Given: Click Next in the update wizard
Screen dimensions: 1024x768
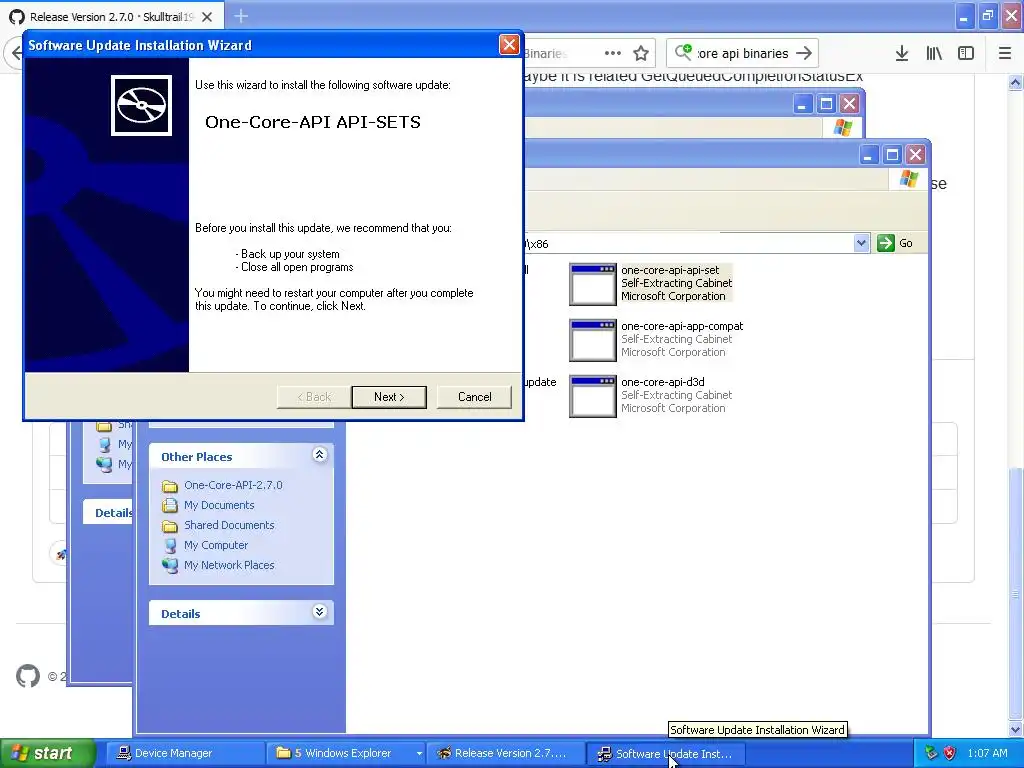Looking at the screenshot, I should (x=389, y=396).
